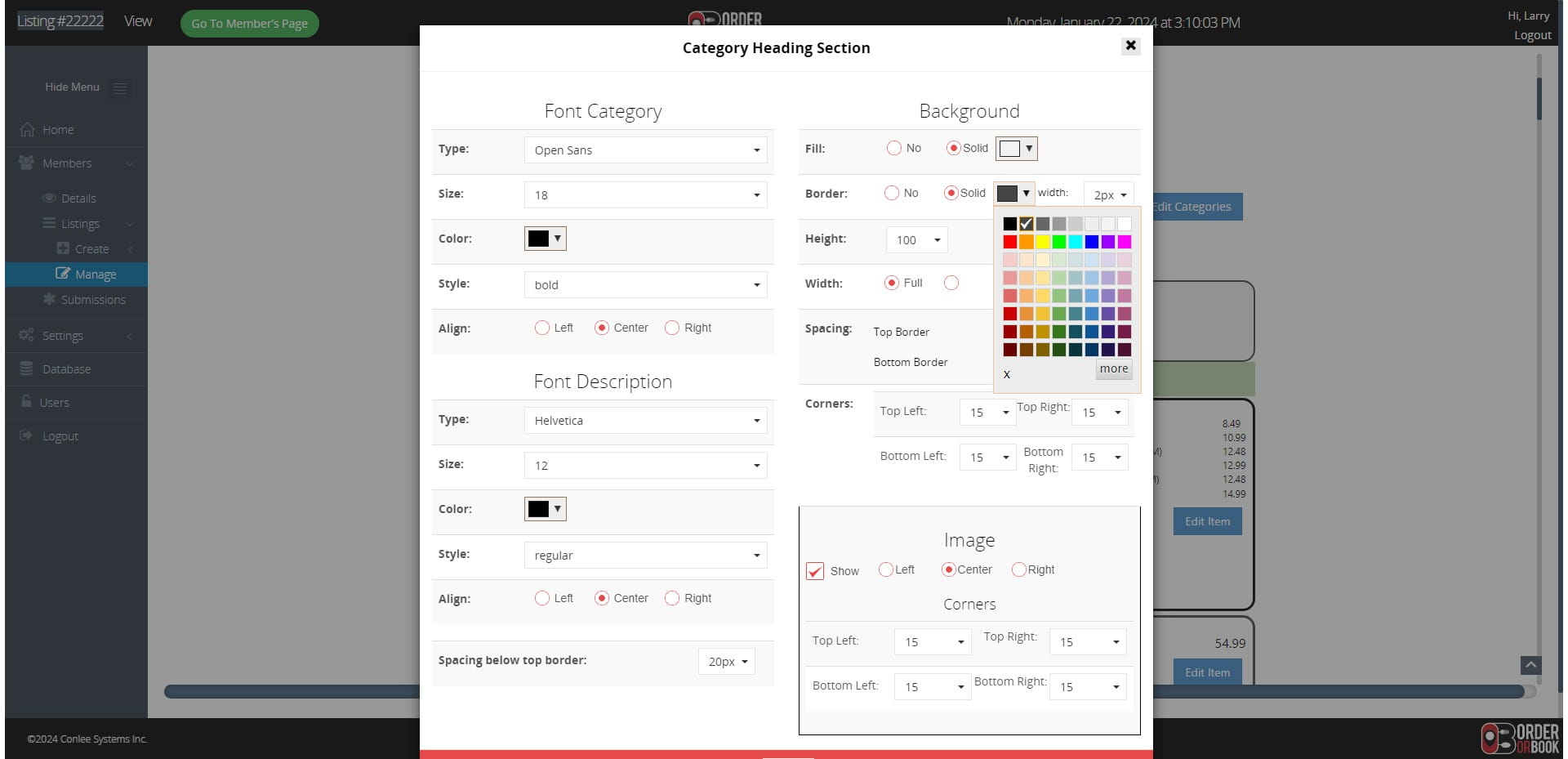Screen dimensions: 1568x759
Task: Expand Spacing below top border dropdown
Action: click(726, 662)
